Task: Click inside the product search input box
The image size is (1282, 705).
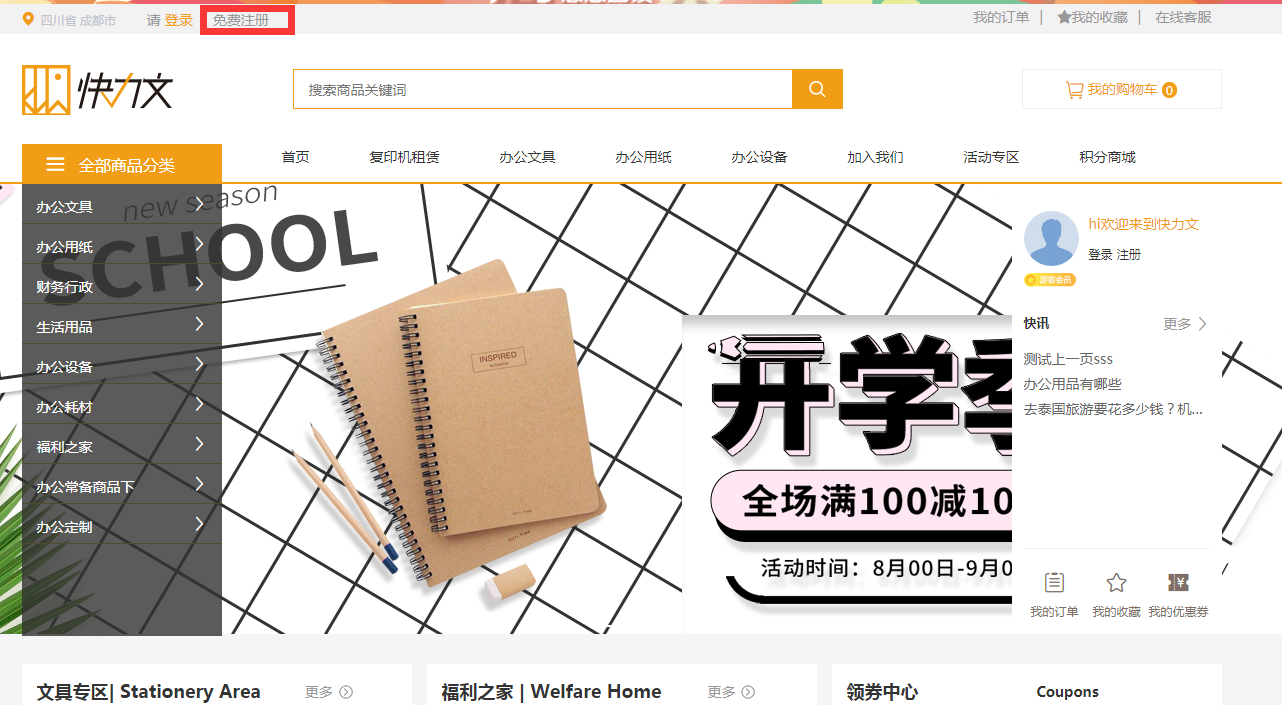Action: (x=540, y=88)
